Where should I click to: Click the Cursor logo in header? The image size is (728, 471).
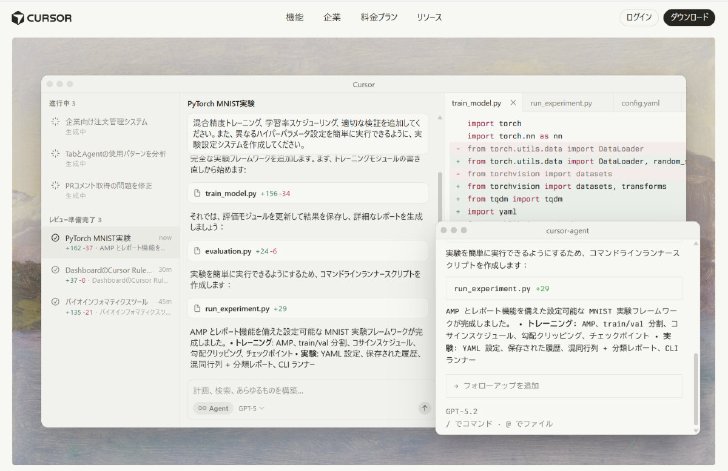point(42,18)
